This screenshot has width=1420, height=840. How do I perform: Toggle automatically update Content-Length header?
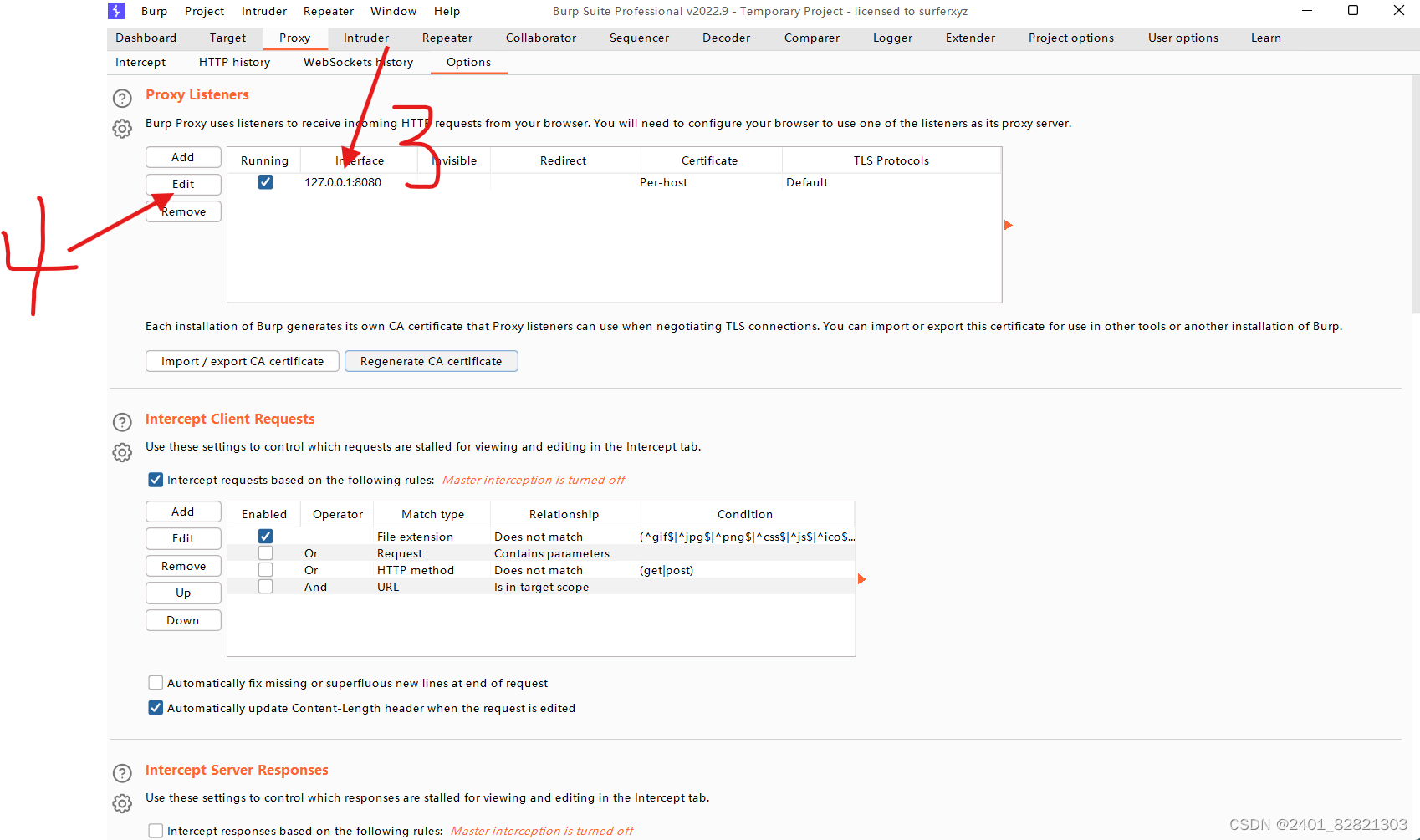(156, 708)
